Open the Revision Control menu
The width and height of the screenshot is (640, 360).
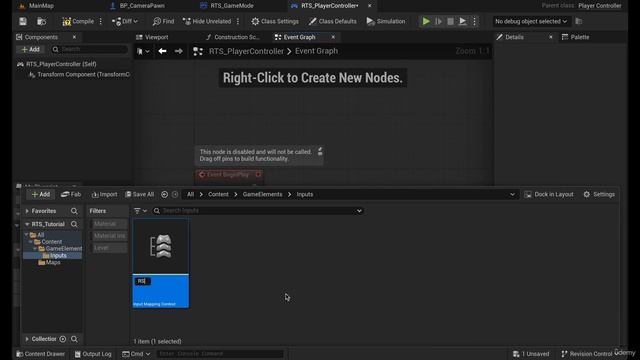coord(586,354)
